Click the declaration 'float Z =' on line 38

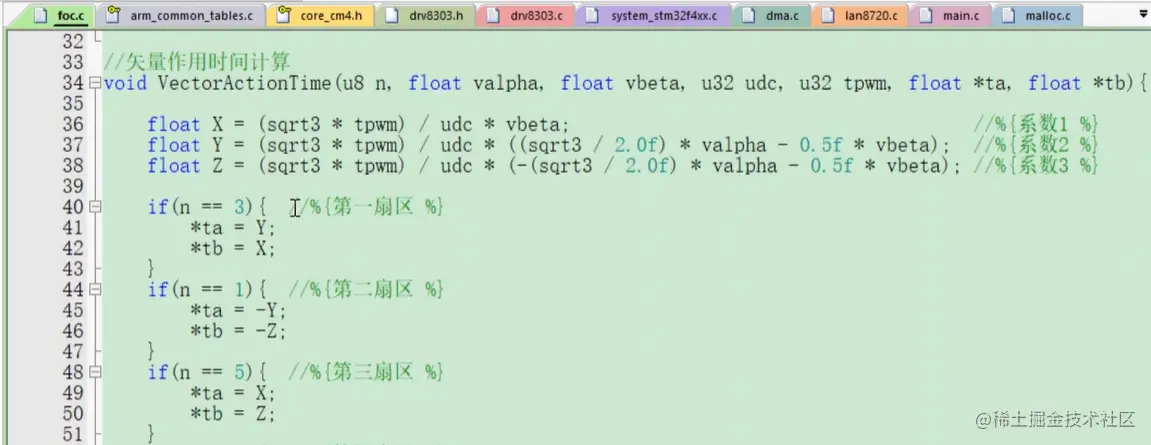pos(195,166)
